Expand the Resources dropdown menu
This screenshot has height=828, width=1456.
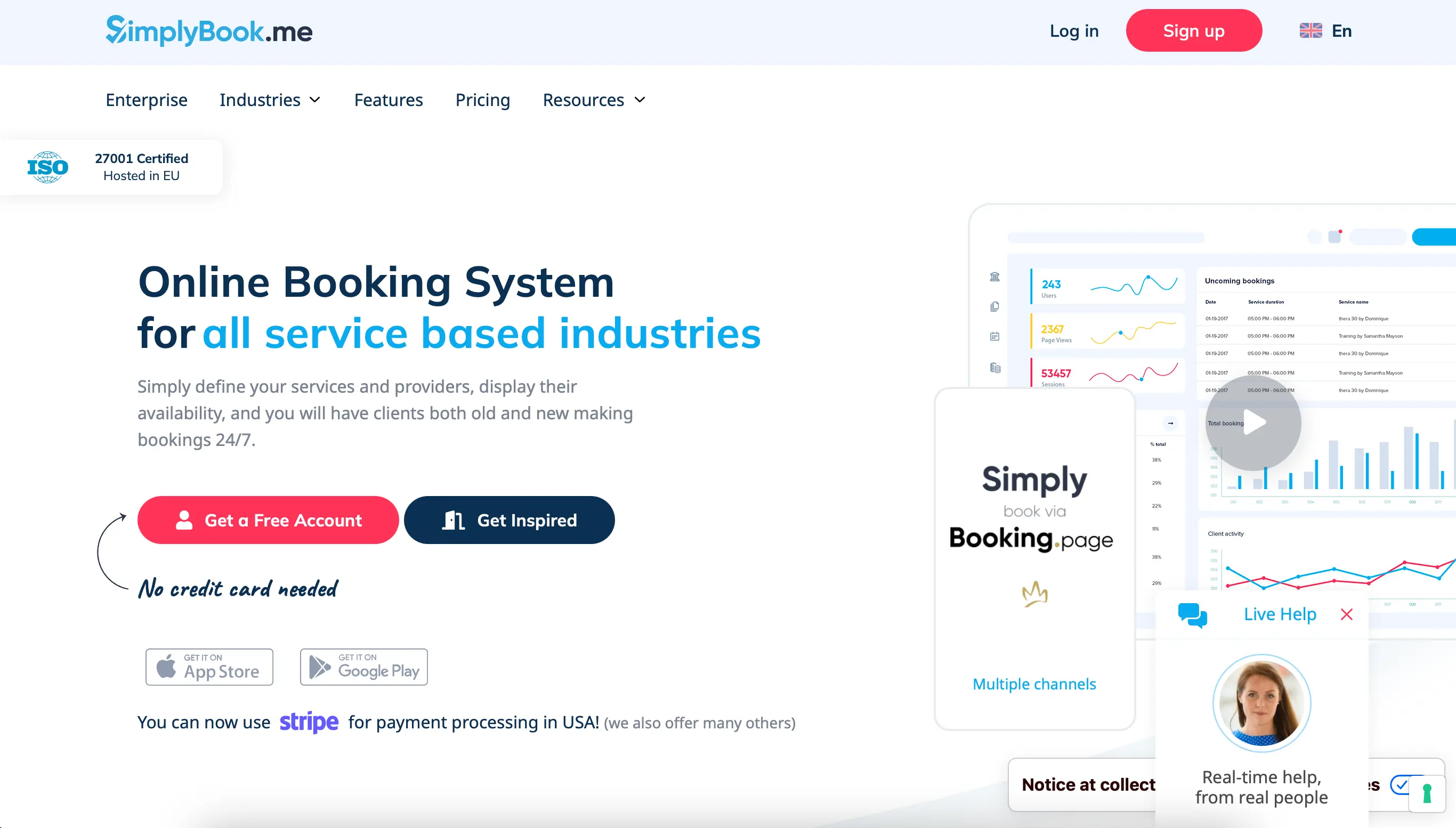click(594, 100)
